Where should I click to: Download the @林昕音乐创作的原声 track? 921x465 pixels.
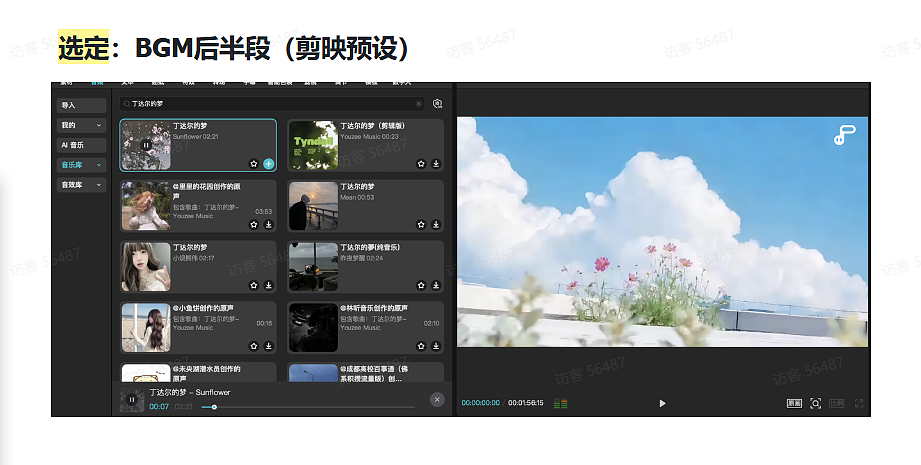[x=436, y=346]
